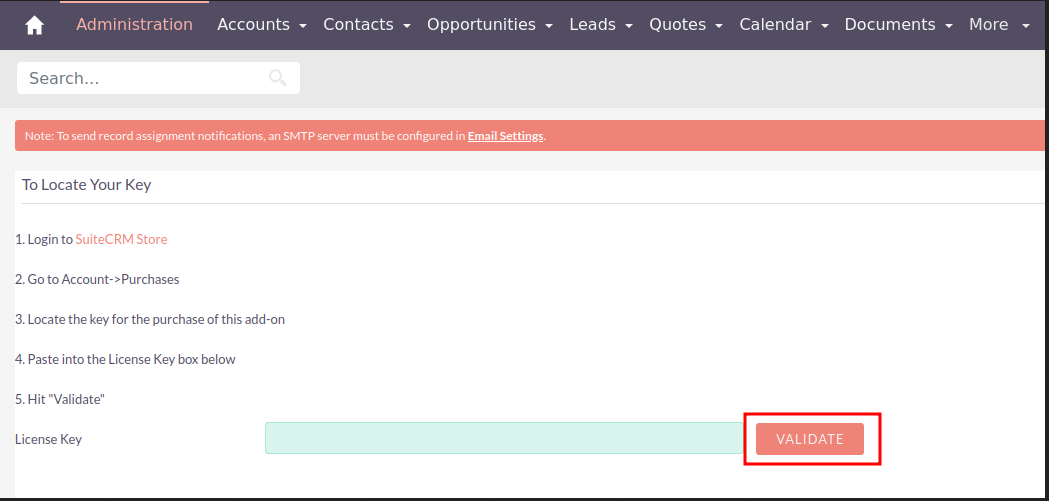
Task: Follow the Email Settings link in the notice
Action: pyautogui.click(x=505, y=136)
